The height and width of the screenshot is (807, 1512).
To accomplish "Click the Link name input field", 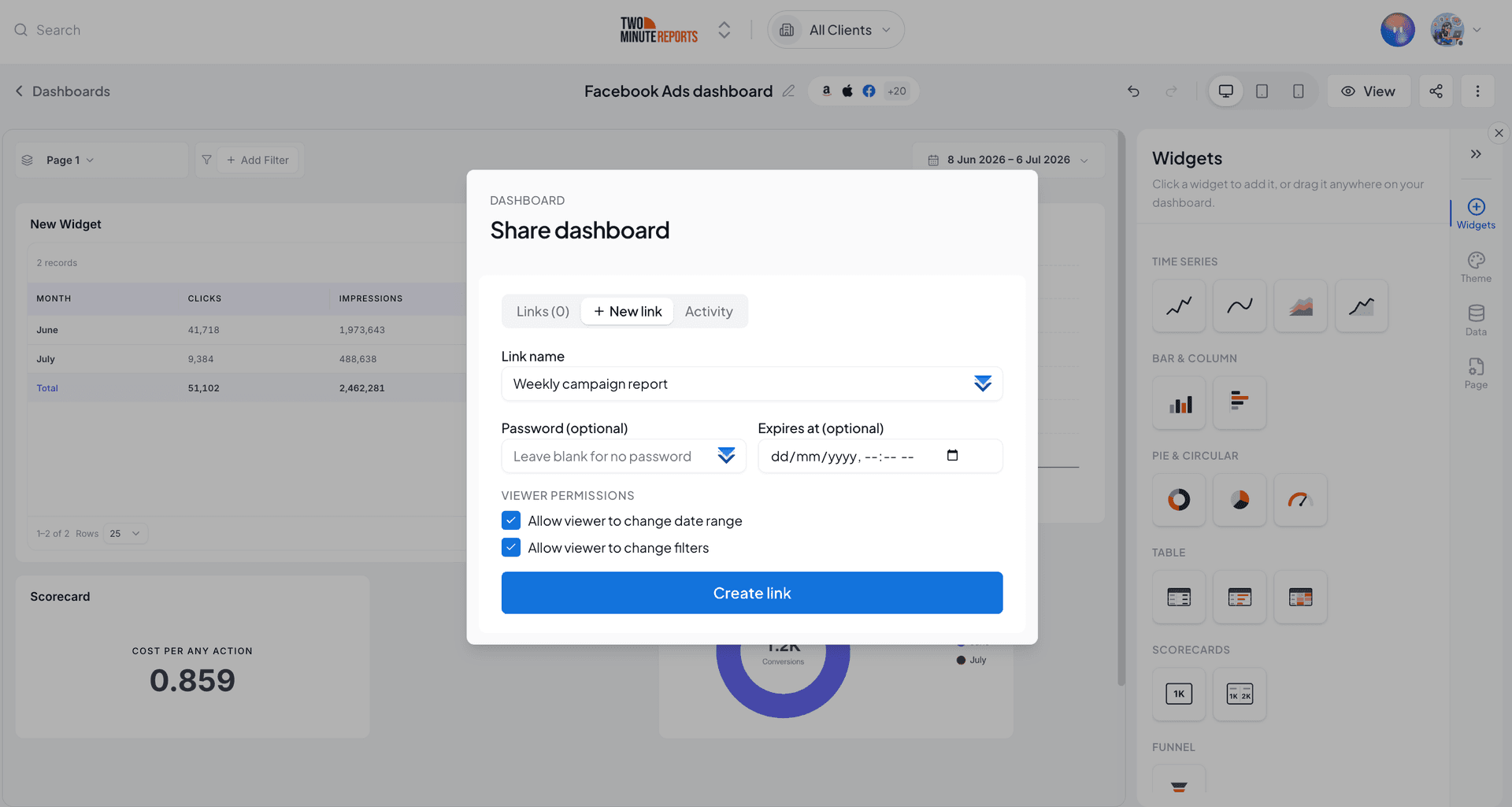I will point(752,384).
